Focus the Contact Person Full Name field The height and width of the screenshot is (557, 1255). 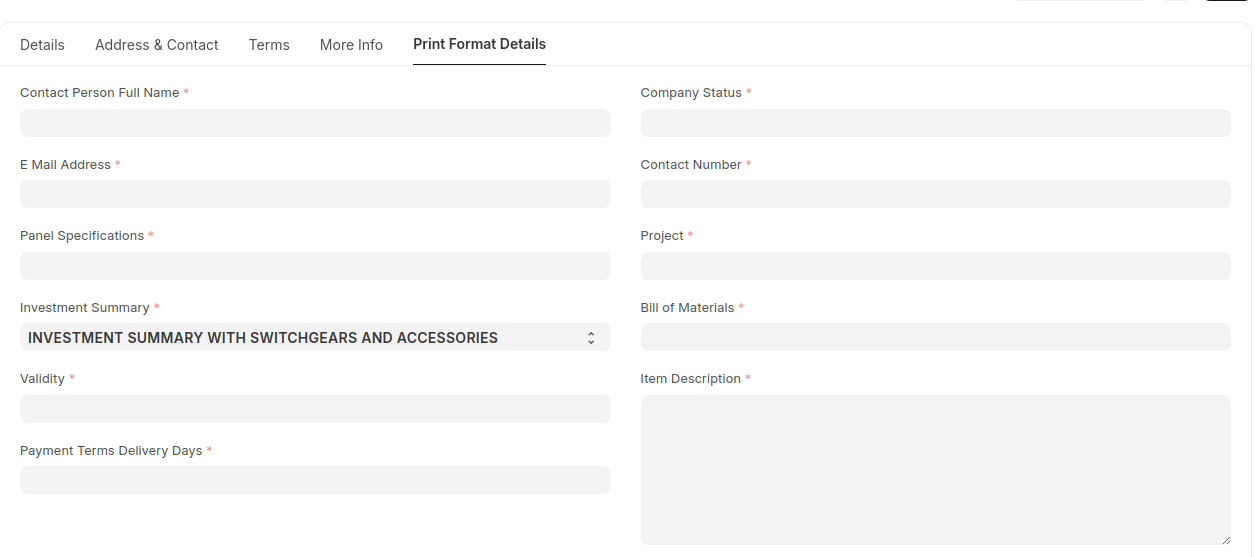[x=315, y=123]
